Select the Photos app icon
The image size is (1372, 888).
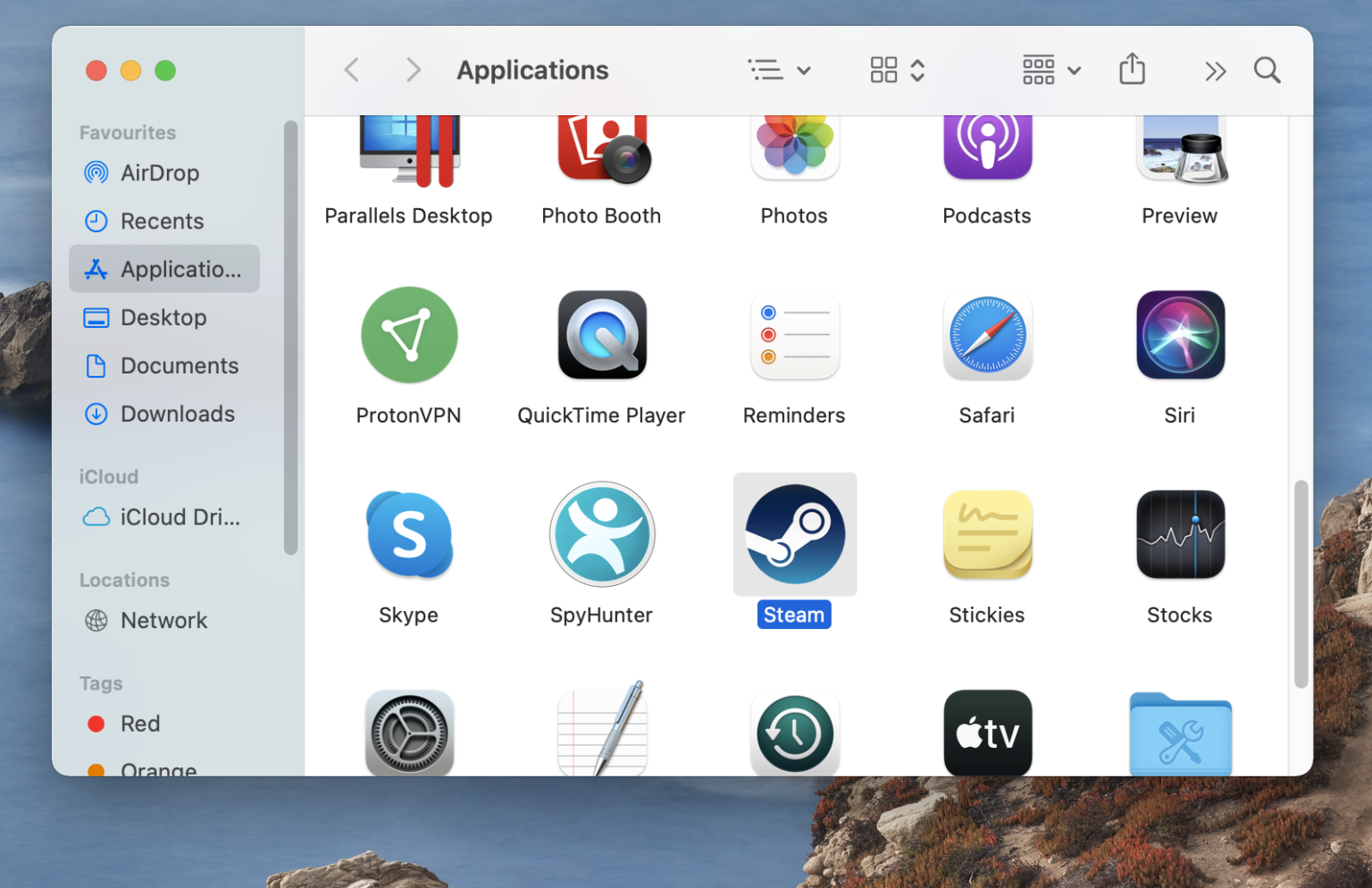(794, 147)
